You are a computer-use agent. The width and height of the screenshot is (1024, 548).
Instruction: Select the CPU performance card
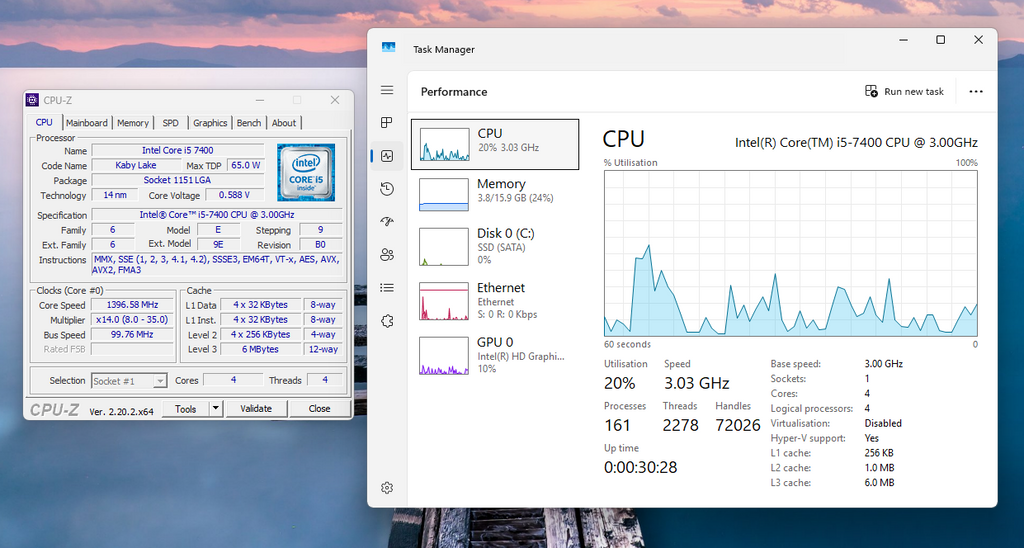495,144
